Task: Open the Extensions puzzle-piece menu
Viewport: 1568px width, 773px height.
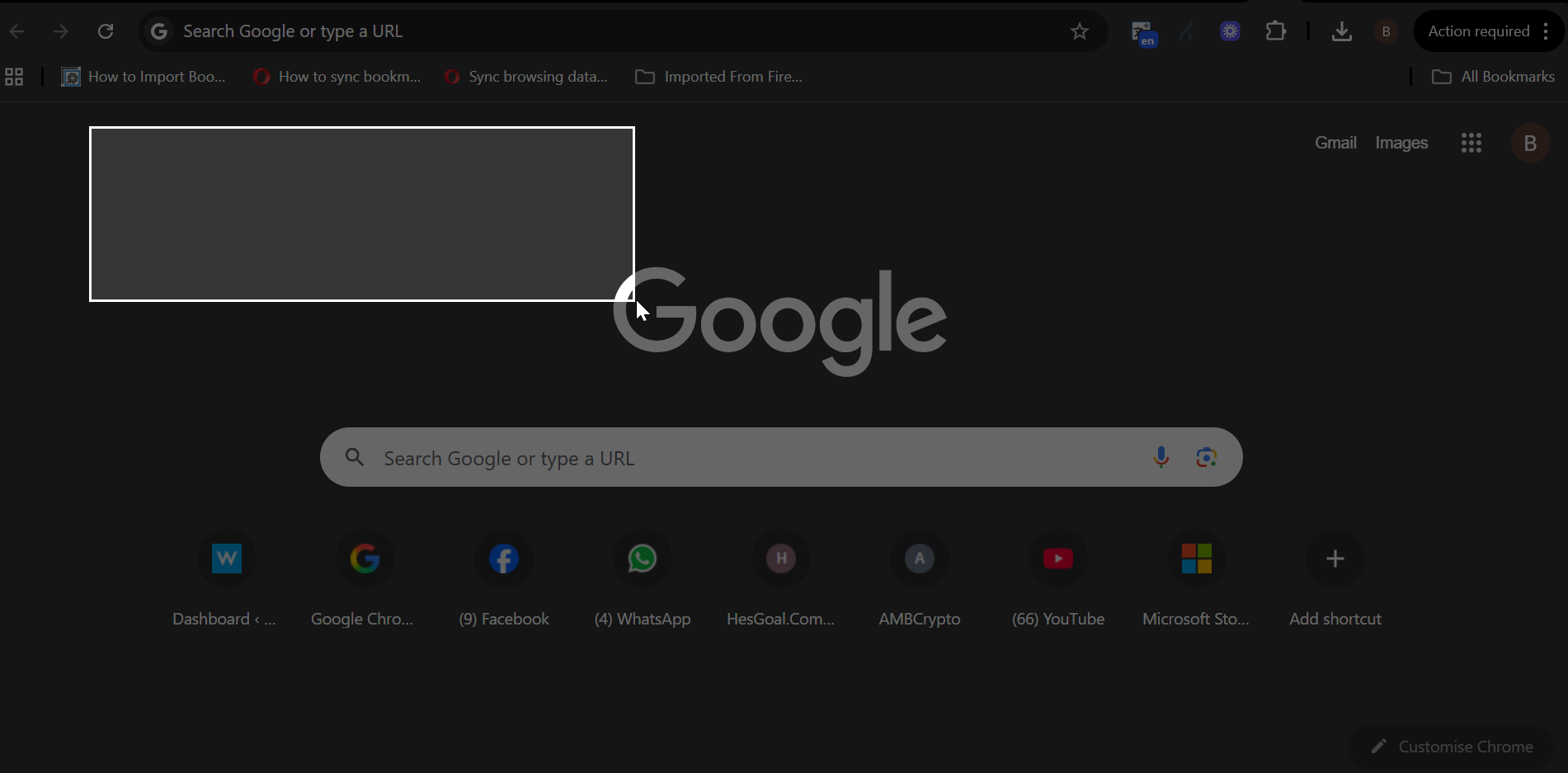Action: click(1276, 31)
